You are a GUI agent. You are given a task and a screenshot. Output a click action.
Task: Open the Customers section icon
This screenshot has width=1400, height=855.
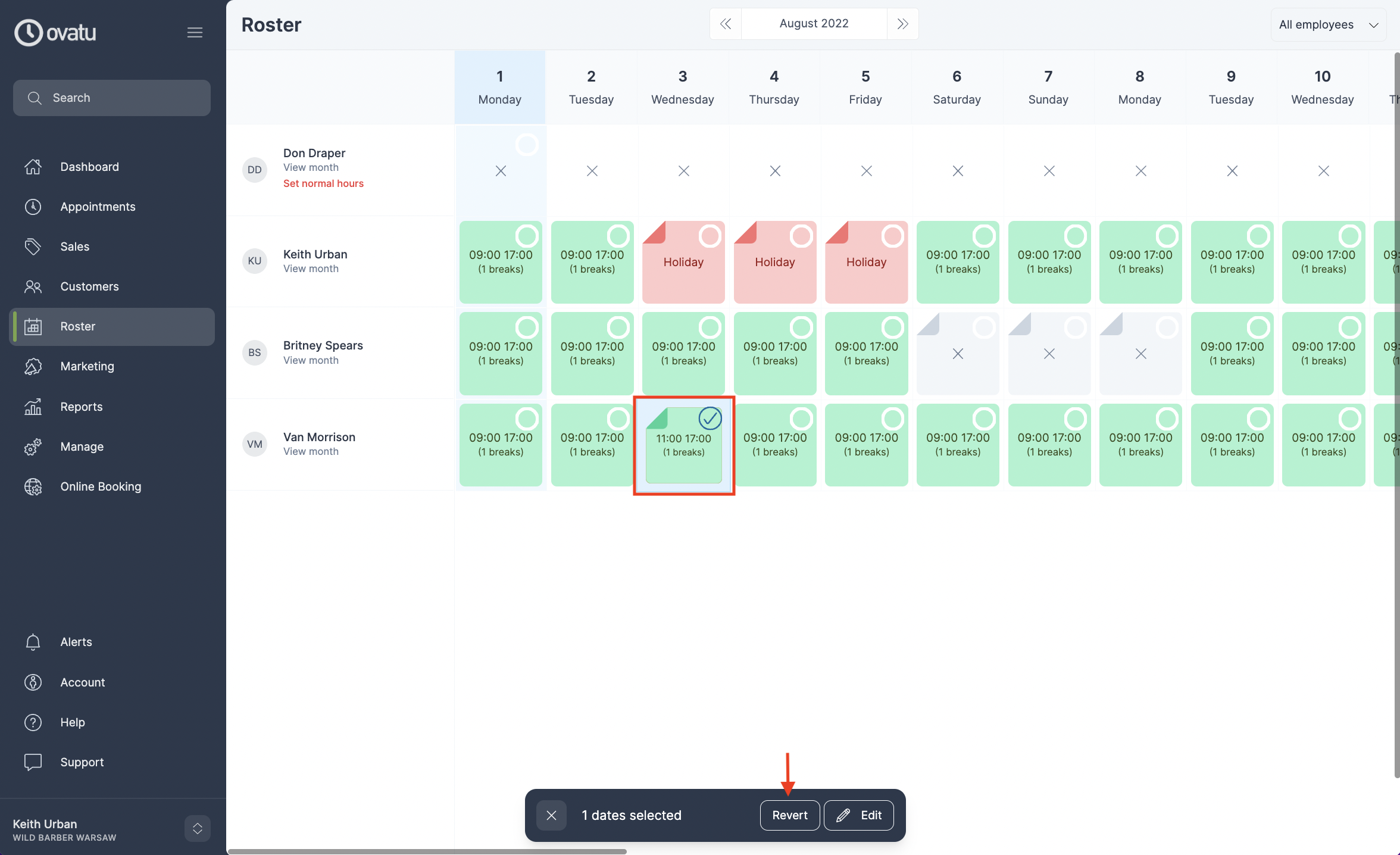pos(33,286)
